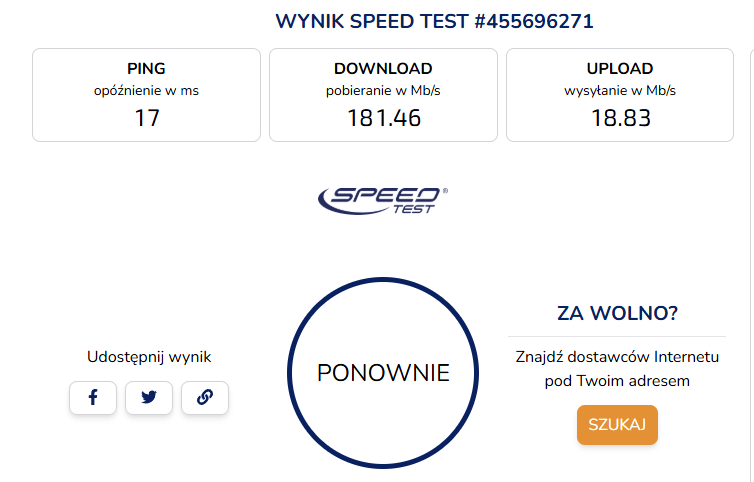Share the result on Twitter
754x482 pixels.
(149, 398)
